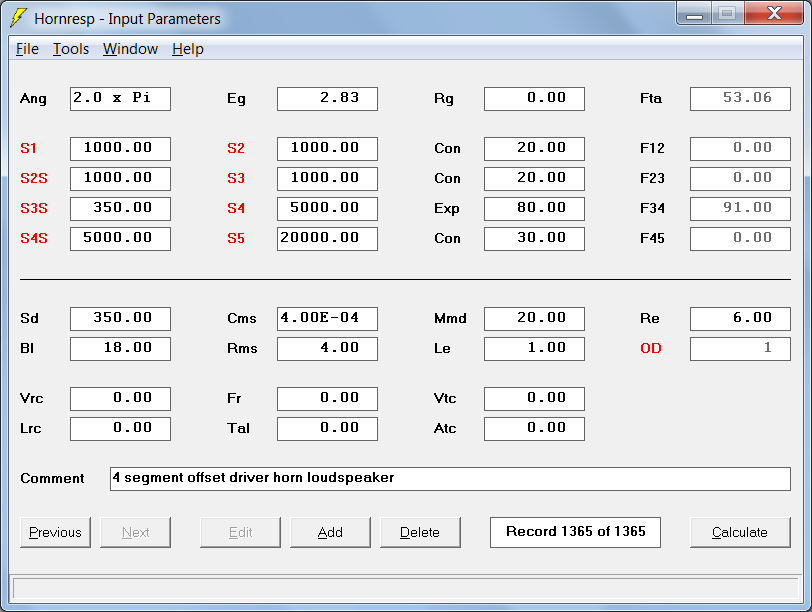Open the File menu

tap(27, 49)
